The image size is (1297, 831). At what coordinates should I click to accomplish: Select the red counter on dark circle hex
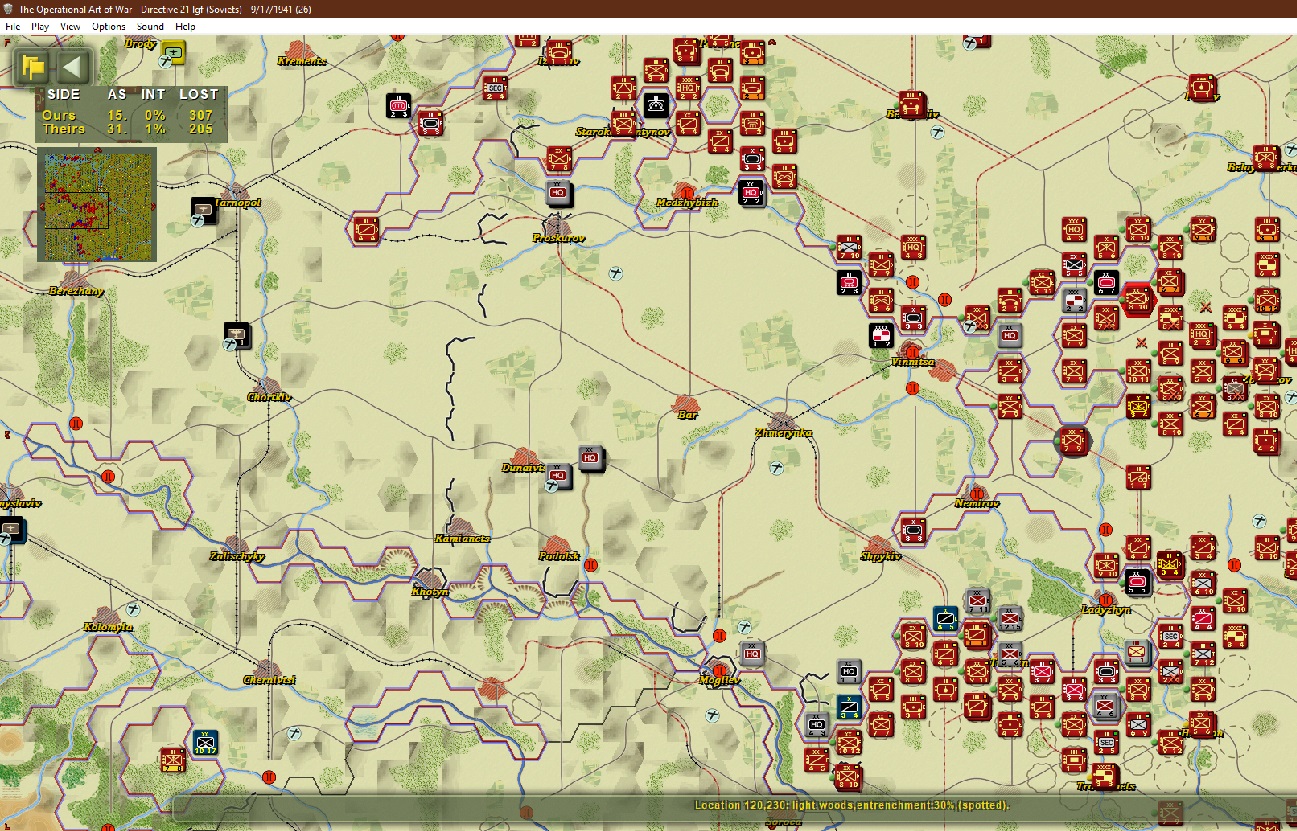pos(1072,440)
